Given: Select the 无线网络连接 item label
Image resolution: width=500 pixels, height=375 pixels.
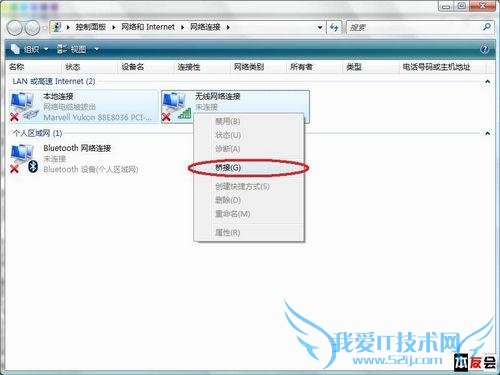Looking at the screenshot, I should 218,97.
